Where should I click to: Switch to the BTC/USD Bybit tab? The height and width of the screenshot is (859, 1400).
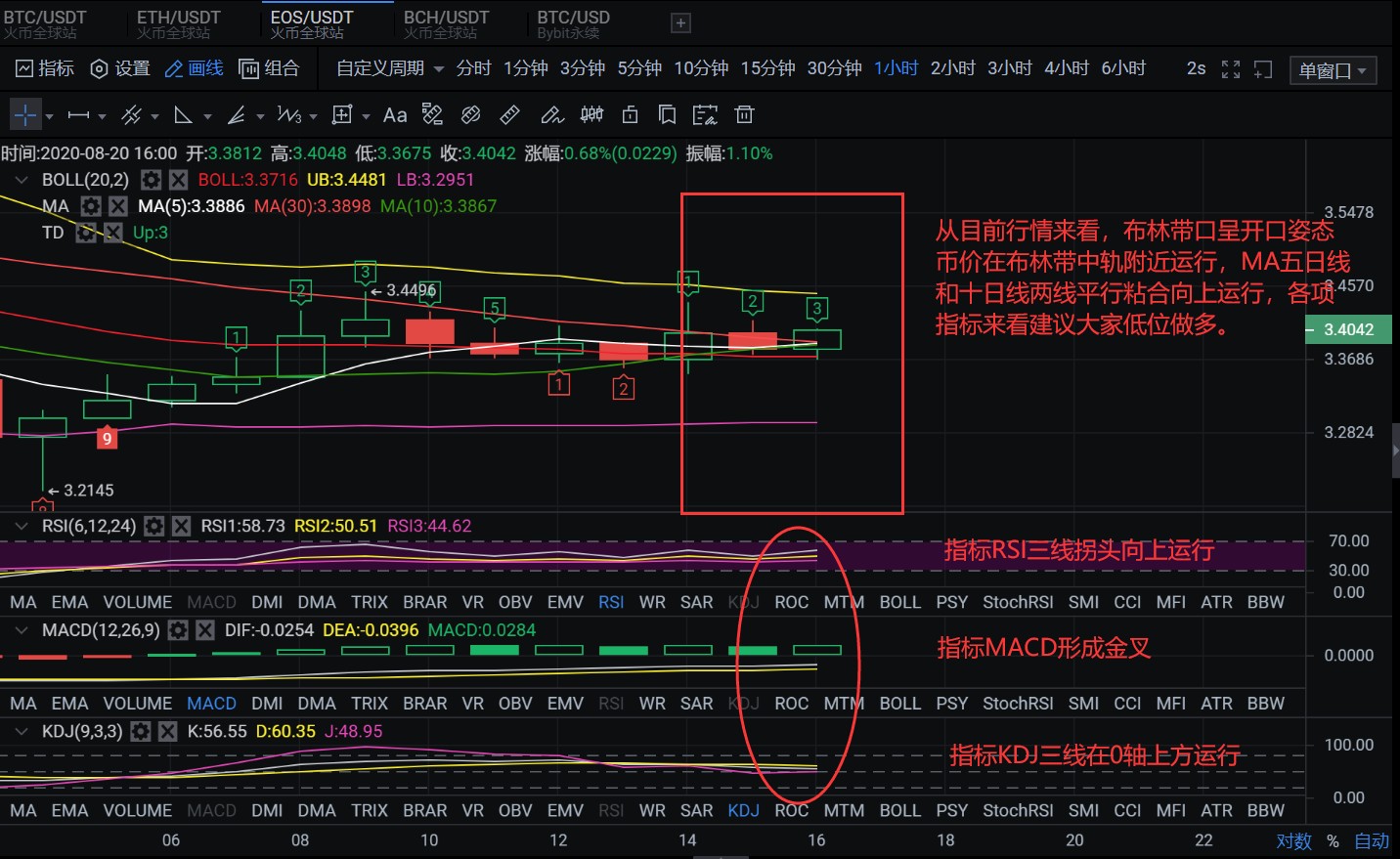(x=574, y=23)
